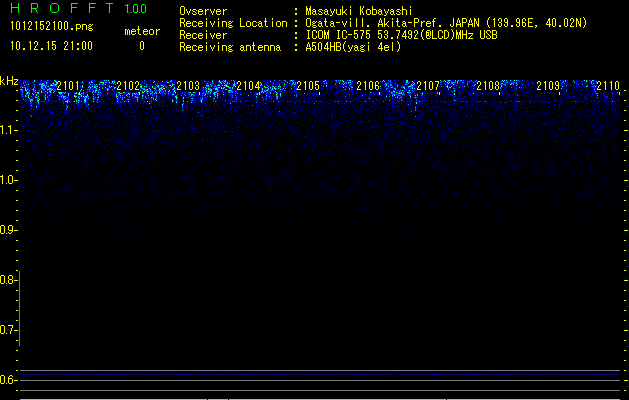Click the kHz axis unit label
Screen dimensions: 629x400
click(x=9, y=81)
